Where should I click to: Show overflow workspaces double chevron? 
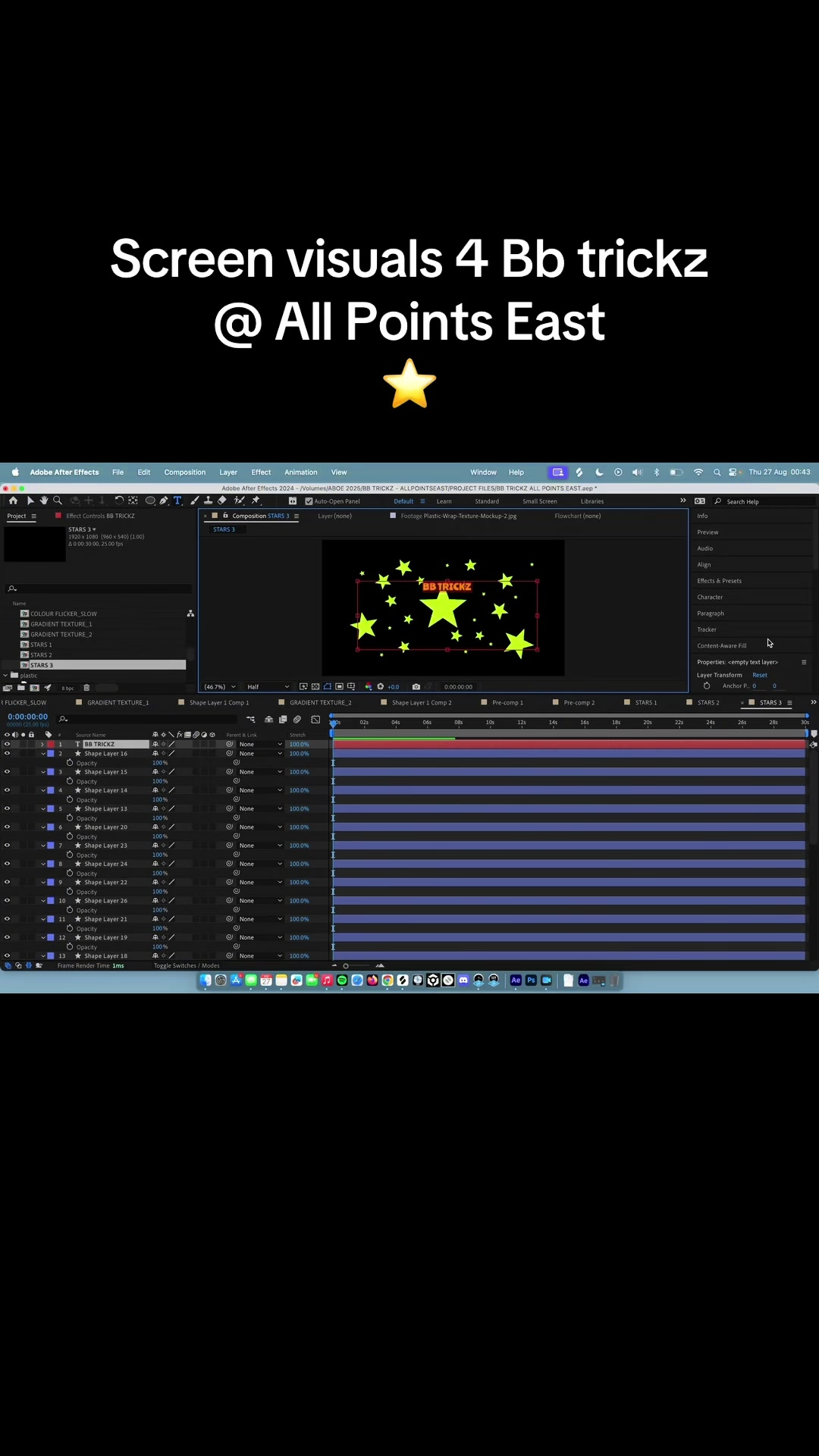click(682, 500)
